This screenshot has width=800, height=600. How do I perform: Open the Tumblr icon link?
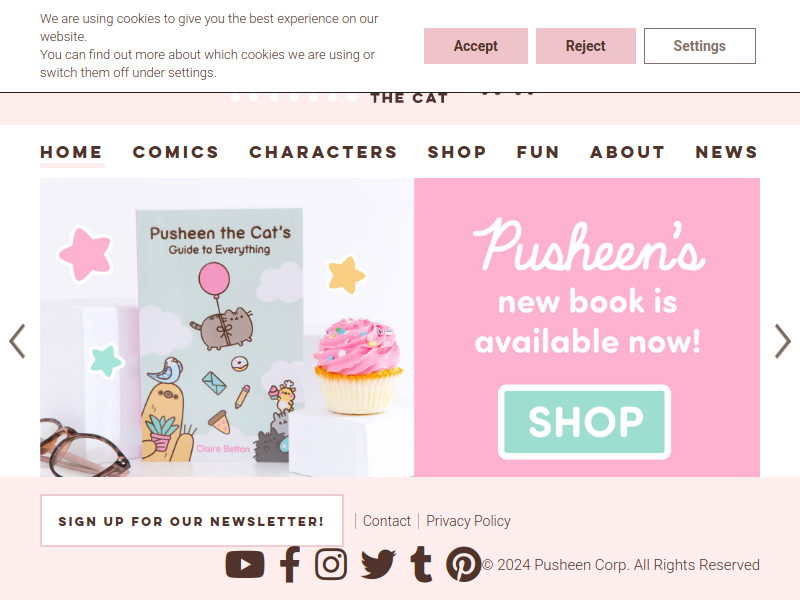(421, 564)
